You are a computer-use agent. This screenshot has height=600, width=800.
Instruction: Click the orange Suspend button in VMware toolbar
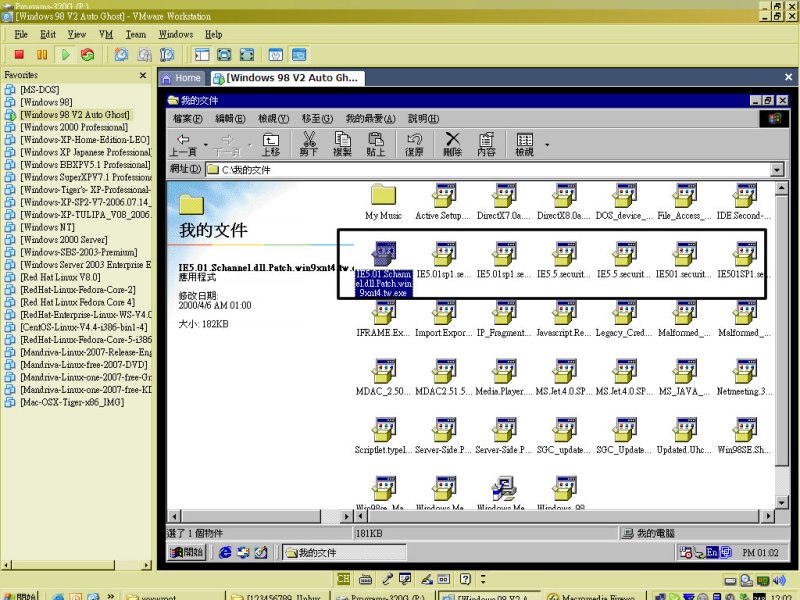42,55
